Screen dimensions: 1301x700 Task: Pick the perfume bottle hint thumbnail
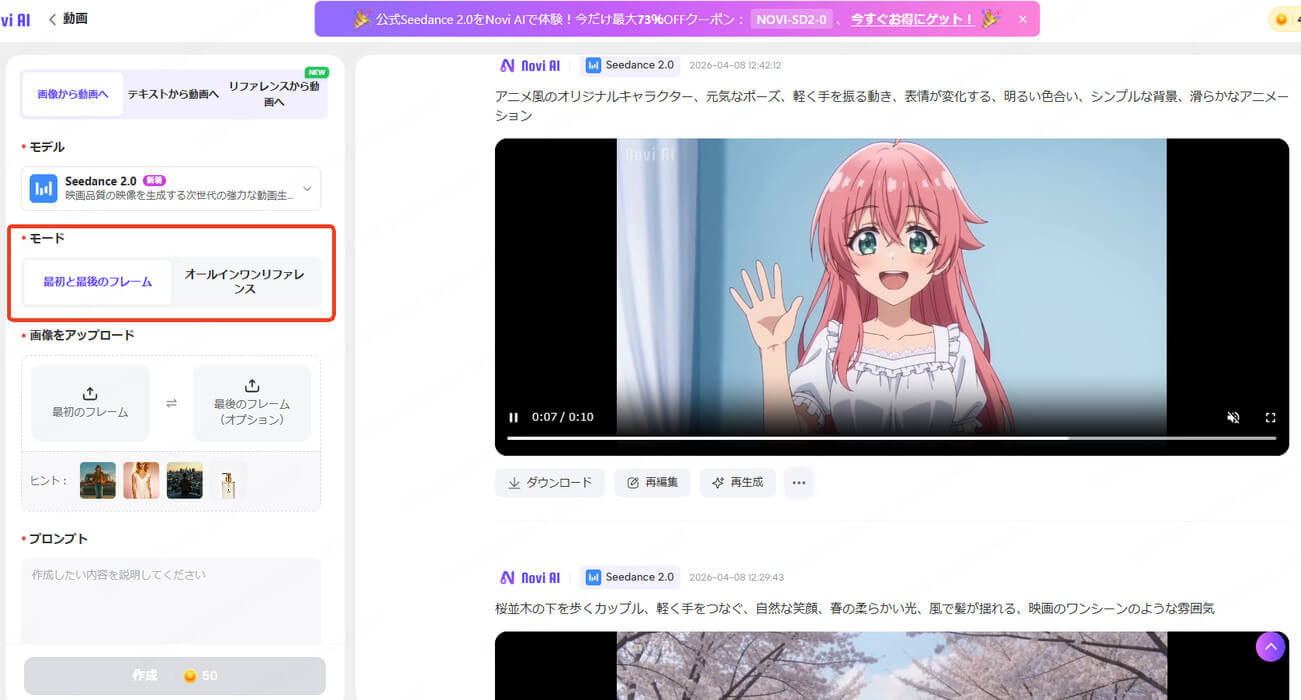[x=228, y=481]
